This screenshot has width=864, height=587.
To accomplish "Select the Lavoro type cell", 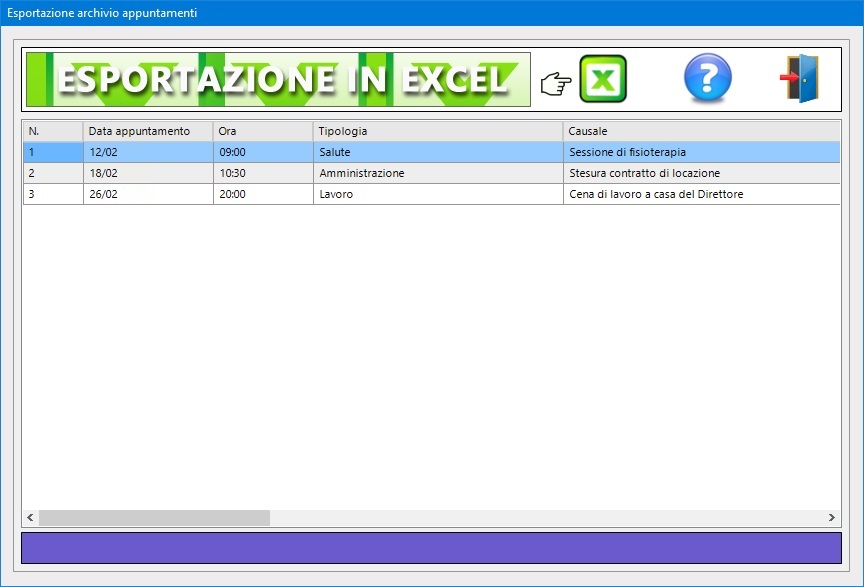I will [x=438, y=194].
